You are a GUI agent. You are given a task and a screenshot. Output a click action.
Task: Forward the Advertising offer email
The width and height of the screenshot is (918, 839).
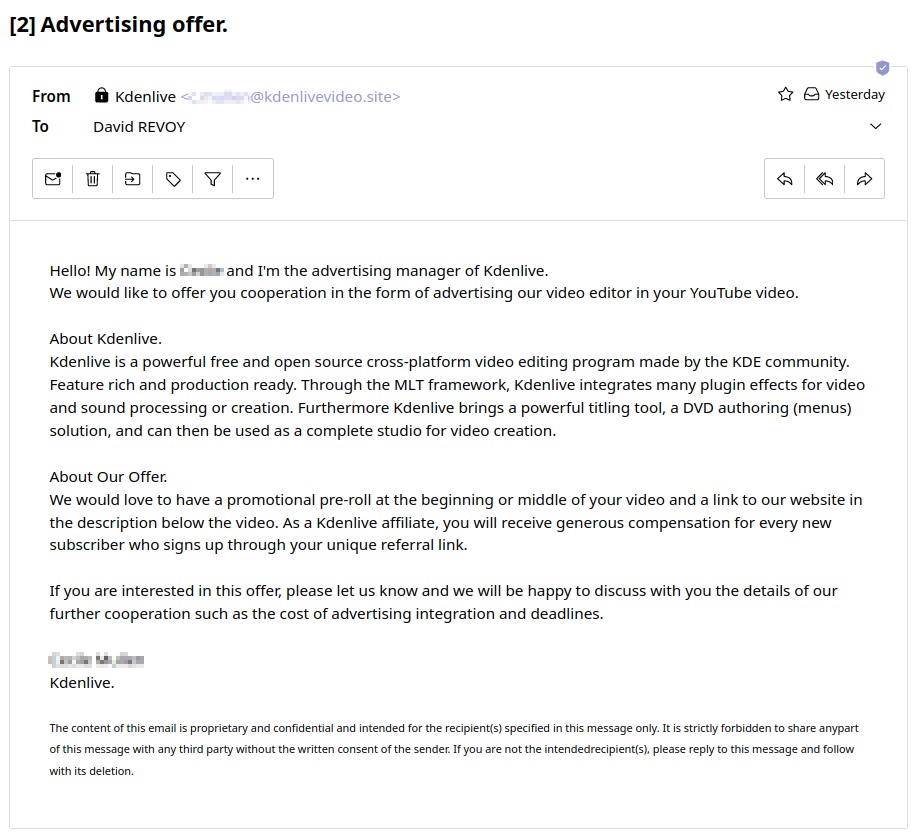click(865, 179)
